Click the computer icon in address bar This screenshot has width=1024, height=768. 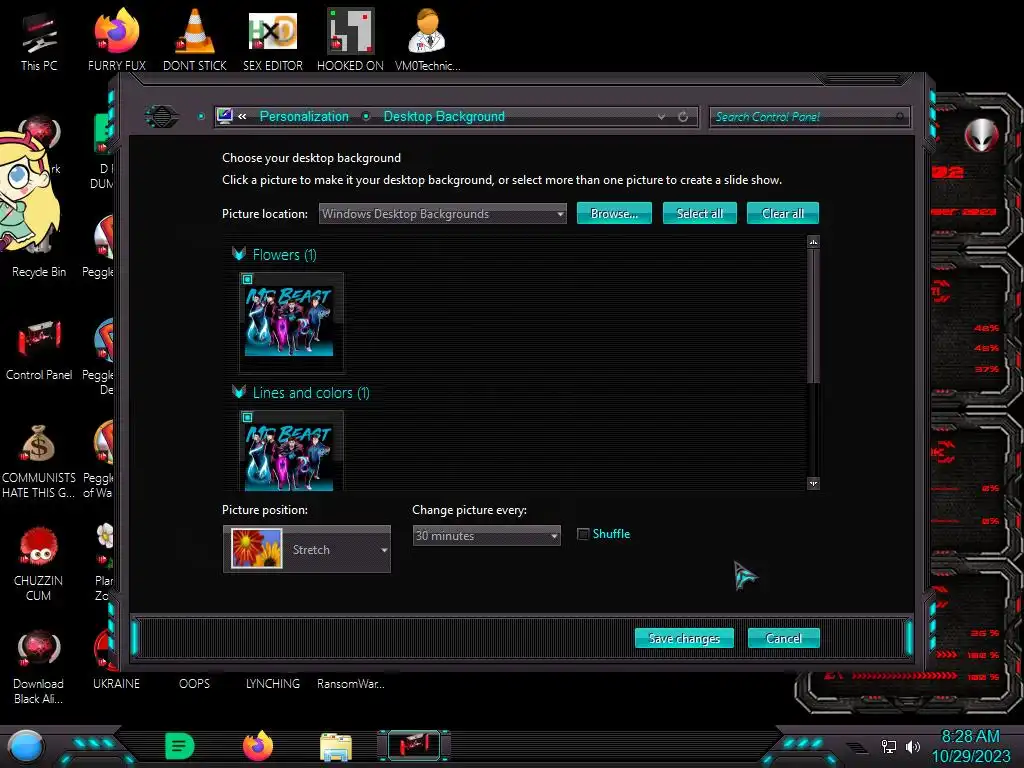[225, 116]
